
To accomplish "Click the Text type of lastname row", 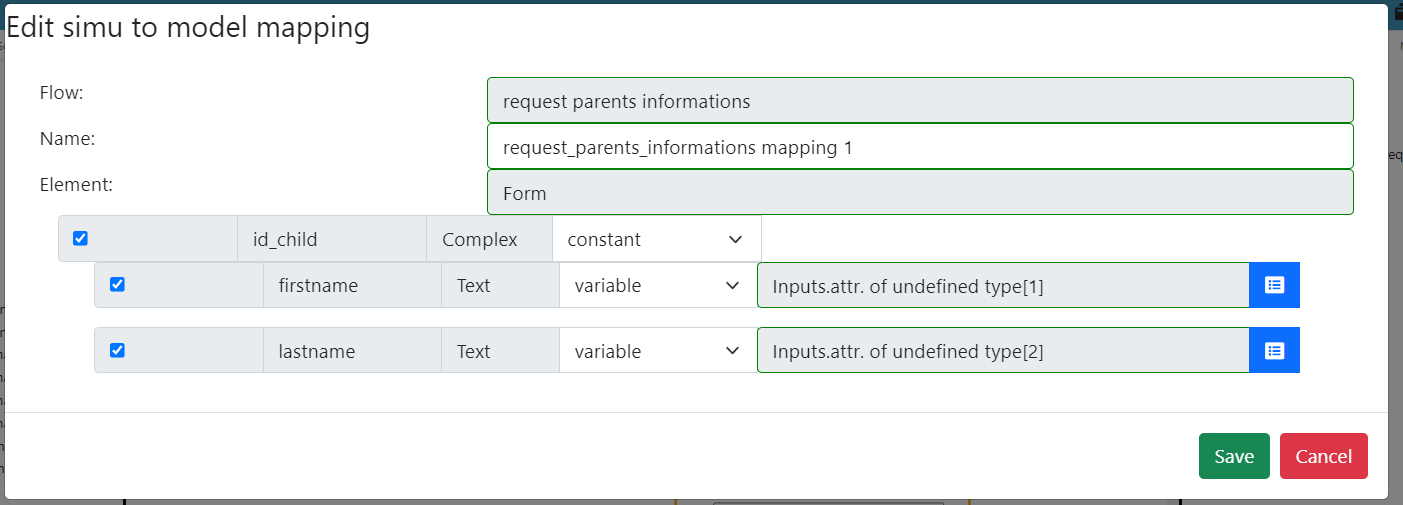I will [500, 351].
